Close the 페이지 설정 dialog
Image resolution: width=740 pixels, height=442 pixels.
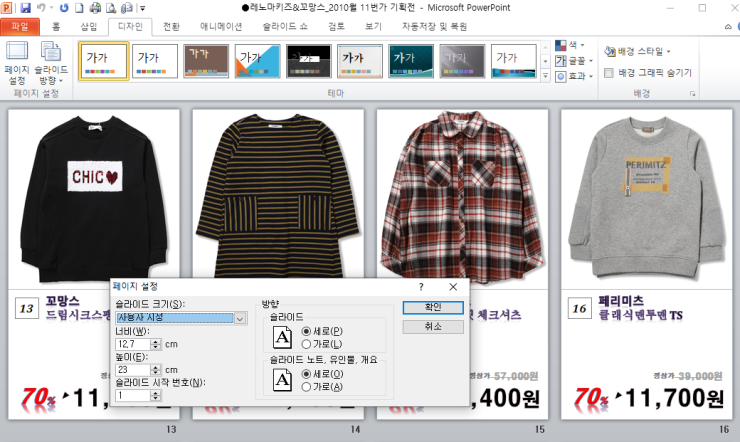pyautogui.click(x=453, y=287)
